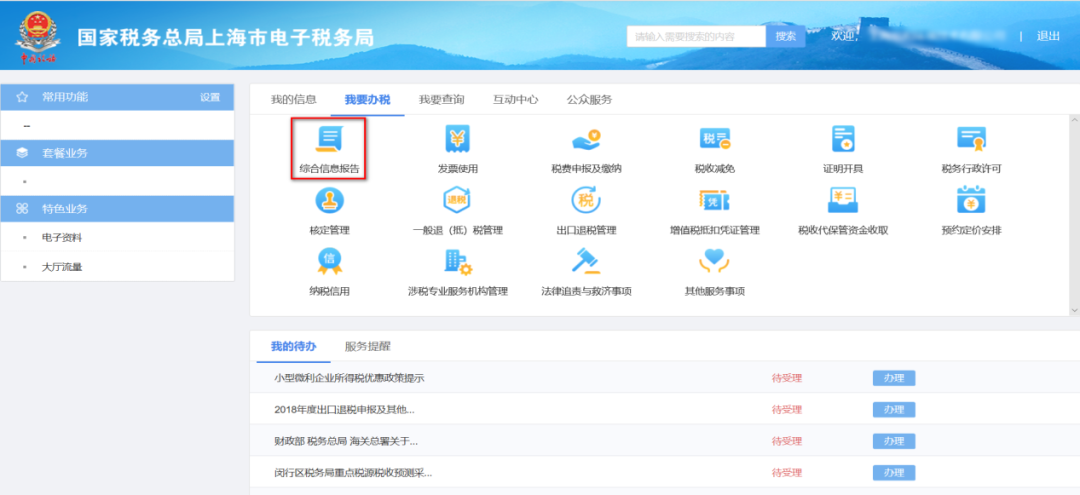
Task: Open 其他服务事项 heart icon
Action: pos(714,261)
